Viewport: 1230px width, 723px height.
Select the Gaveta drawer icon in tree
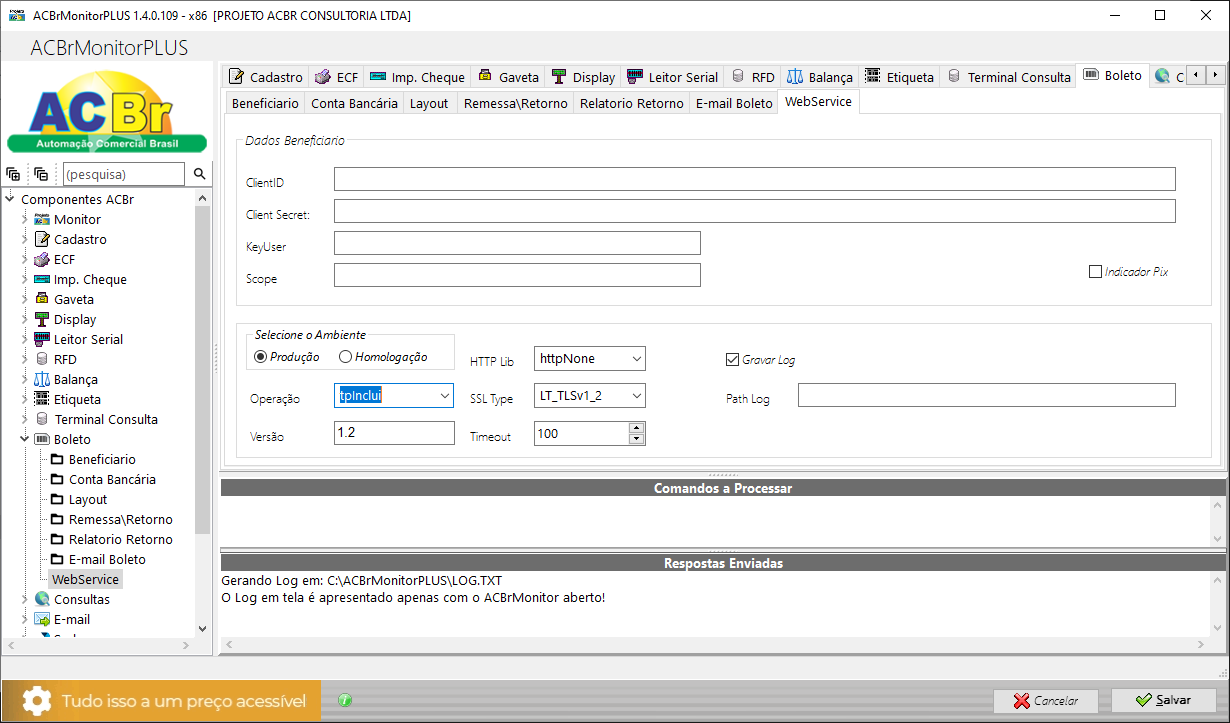[x=42, y=299]
